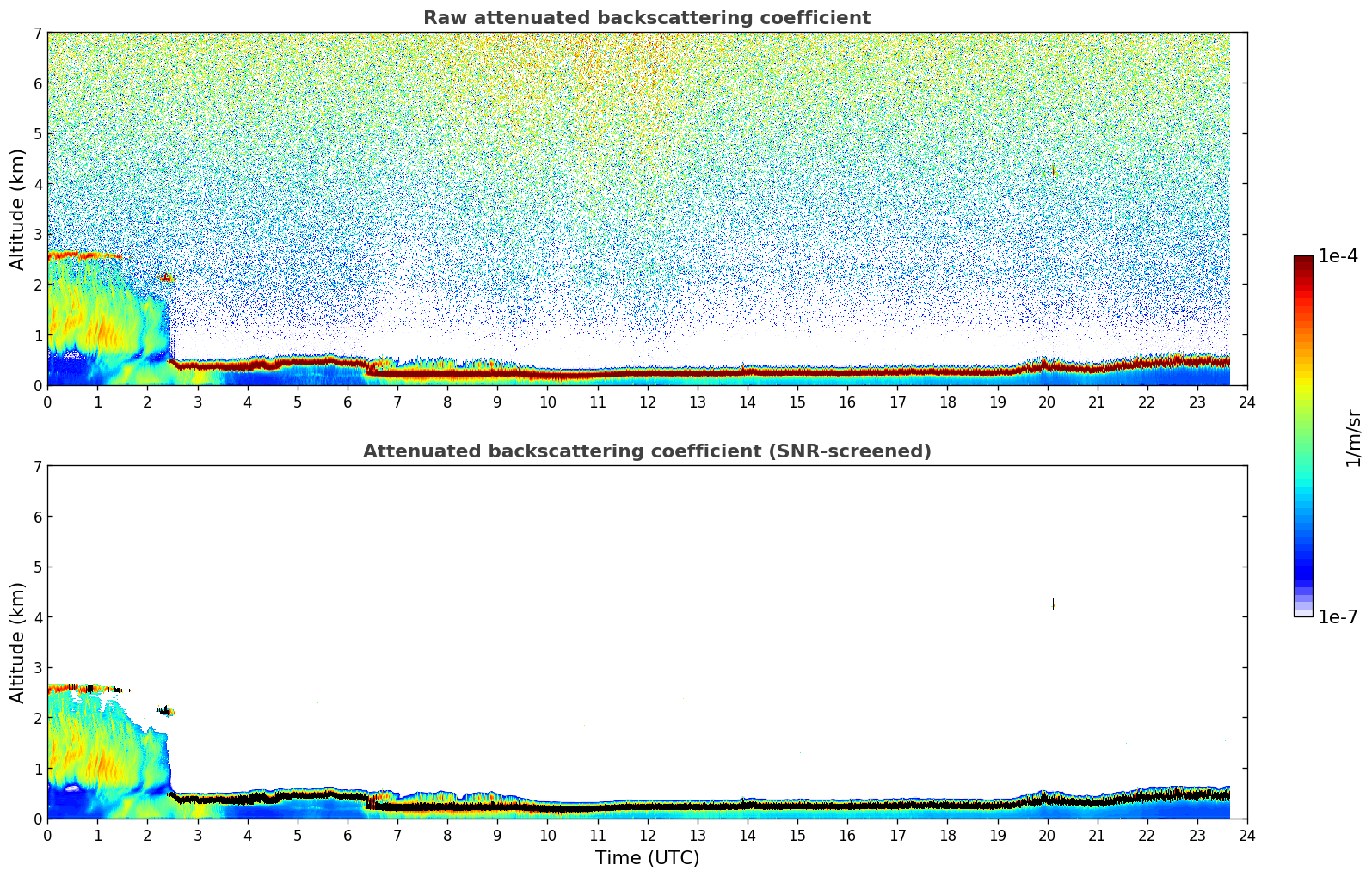Image resolution: width=1372 pixels, height=877 pixels.
Task: Click the x-axis tick label '18' under the bottom plot
Action: 947,835
